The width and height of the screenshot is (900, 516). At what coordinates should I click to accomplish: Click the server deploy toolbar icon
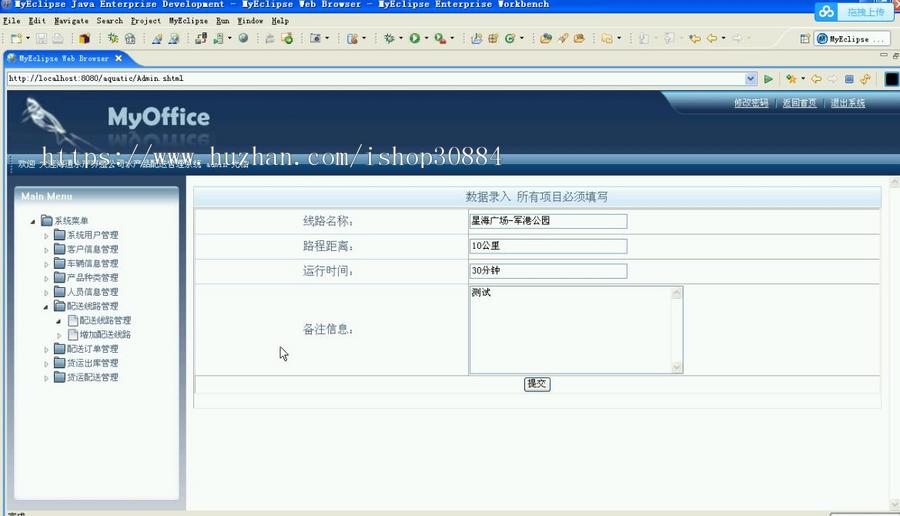pos(200,38)
